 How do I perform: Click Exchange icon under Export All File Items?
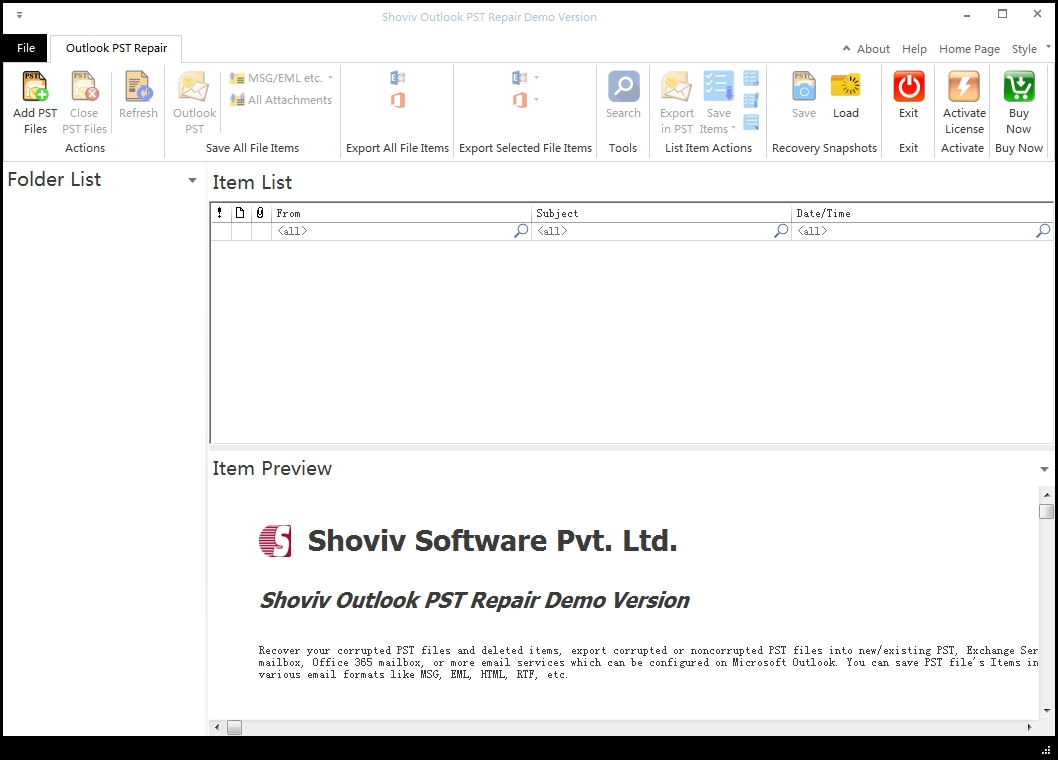pyautogui.click(x=397, y=78)
